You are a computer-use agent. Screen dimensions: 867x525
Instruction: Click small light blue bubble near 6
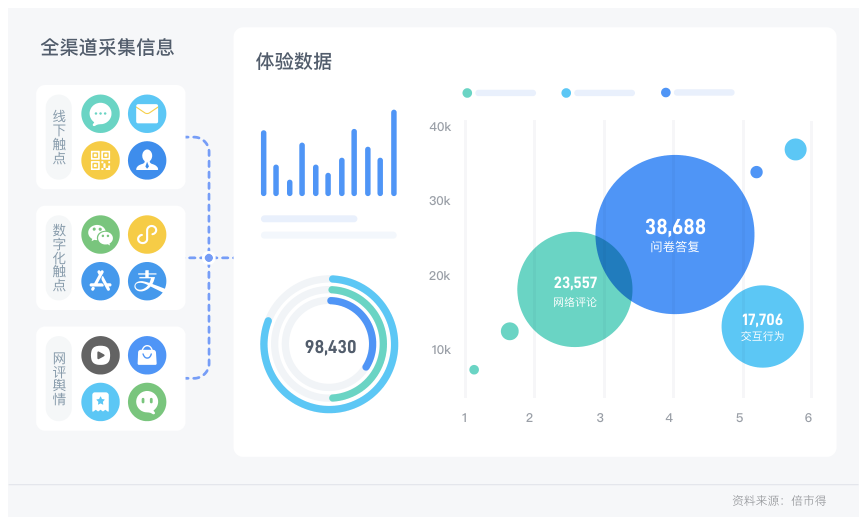[x=796, y=149]
